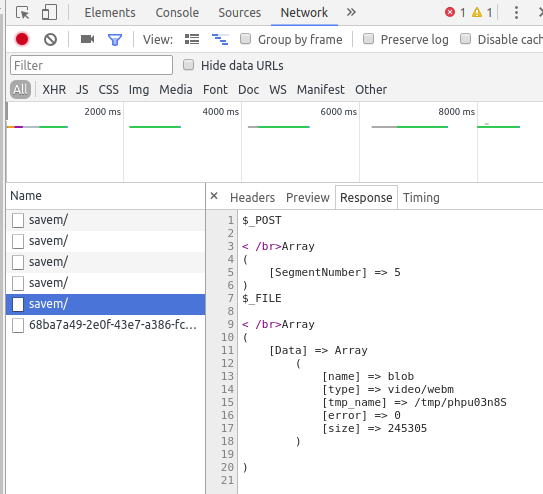Open the DevTools three-dot menu

coord(516,13)
